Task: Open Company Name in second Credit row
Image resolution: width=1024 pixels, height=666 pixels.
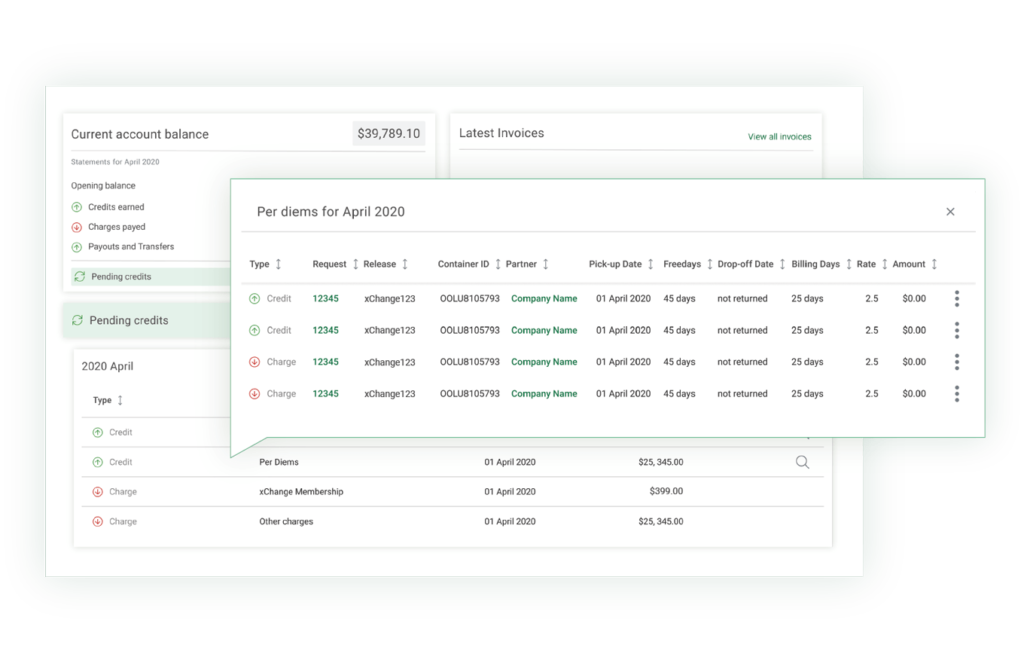Action: [544, 330]
